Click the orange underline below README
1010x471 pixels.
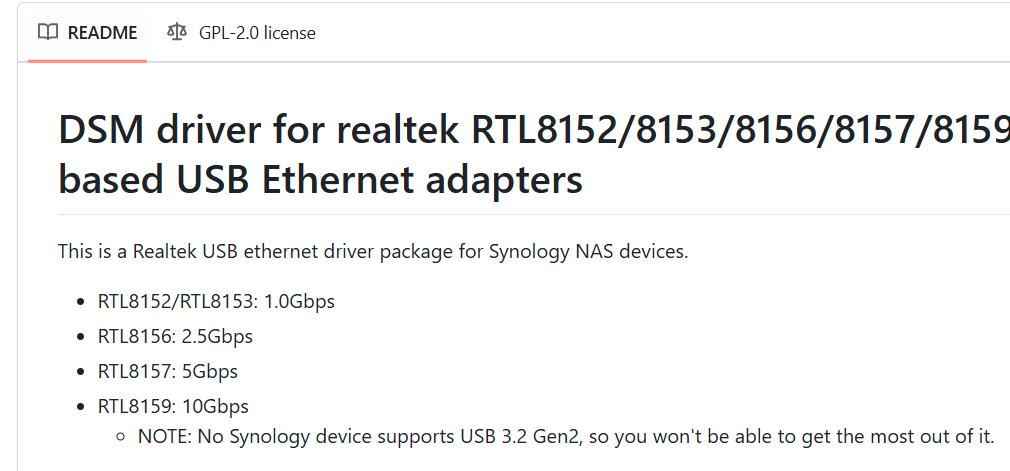pos(87,60)
